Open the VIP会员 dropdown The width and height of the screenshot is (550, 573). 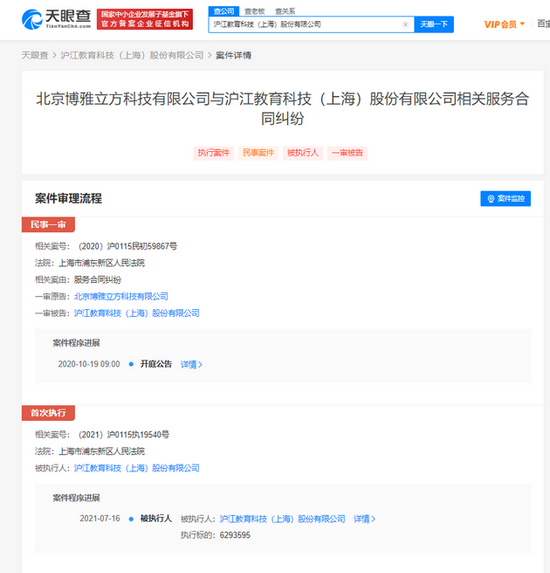504,24
